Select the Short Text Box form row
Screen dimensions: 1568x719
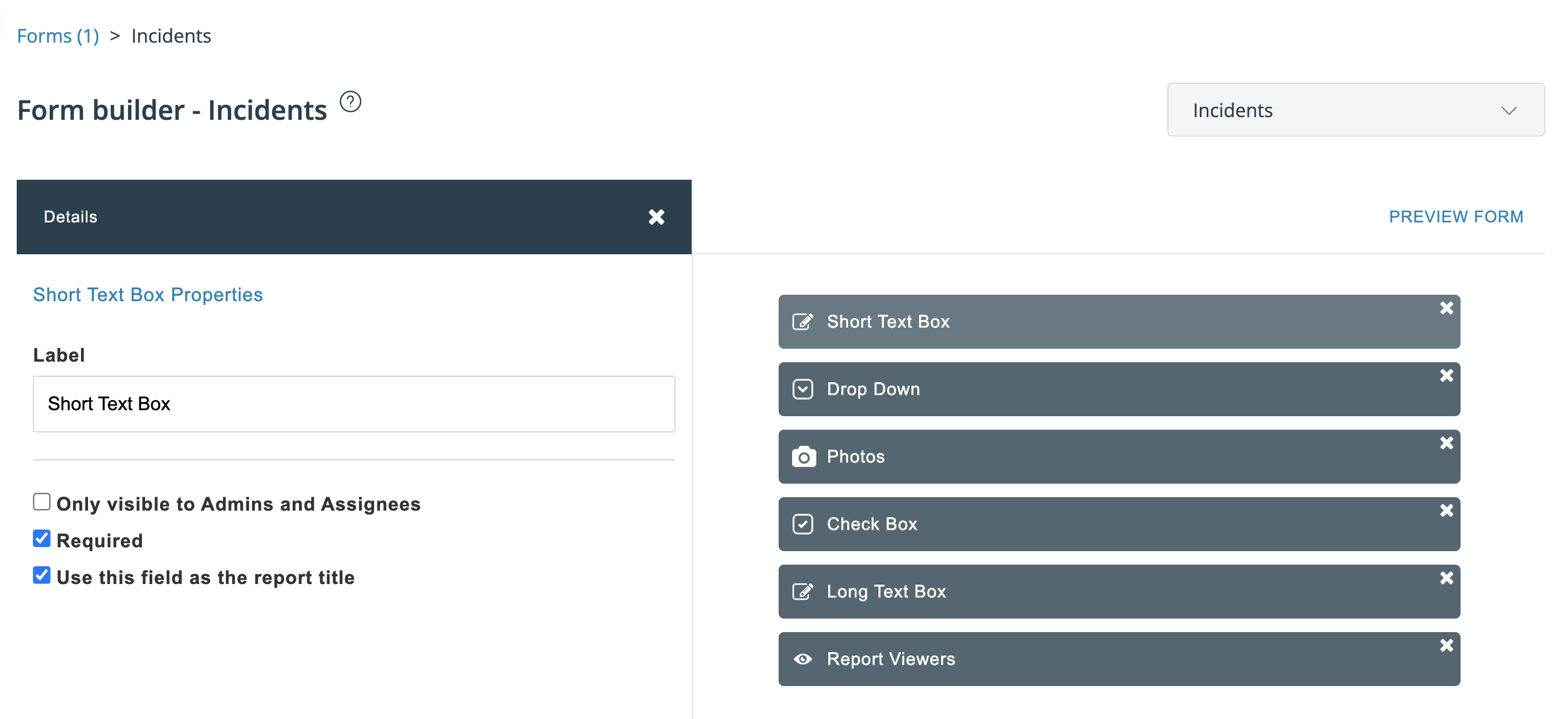pyautogui.click(x=1119, y=322)
